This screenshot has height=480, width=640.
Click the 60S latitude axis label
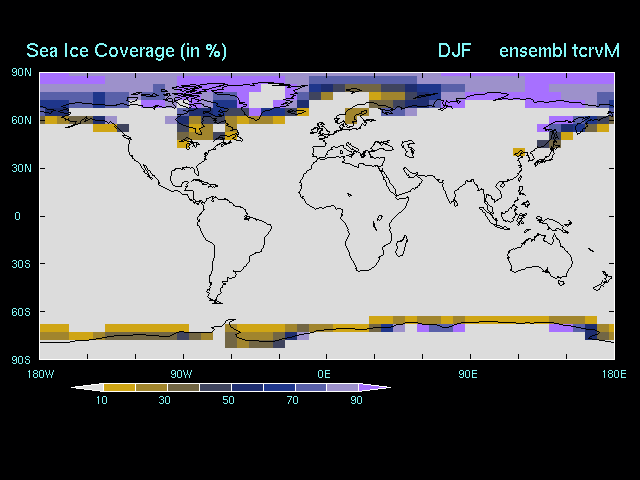[x=21, y=312]
